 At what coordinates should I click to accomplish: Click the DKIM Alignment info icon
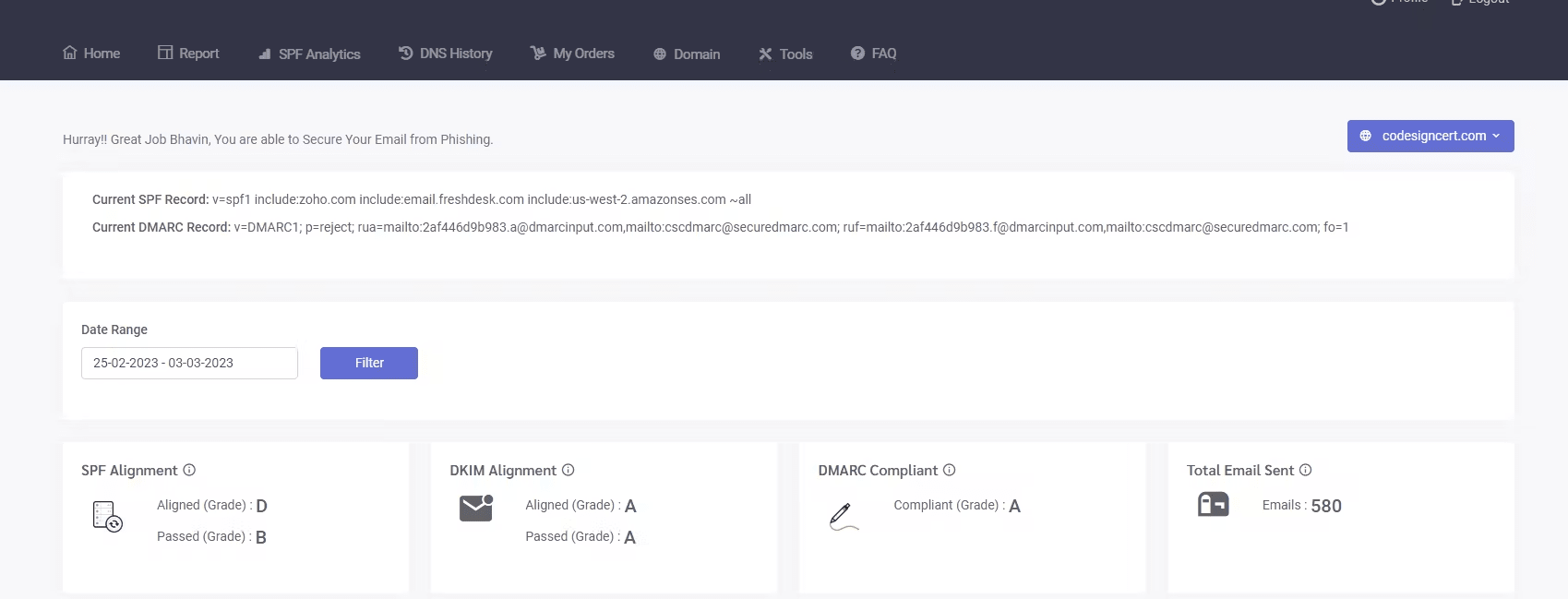(x=569, y=470)
